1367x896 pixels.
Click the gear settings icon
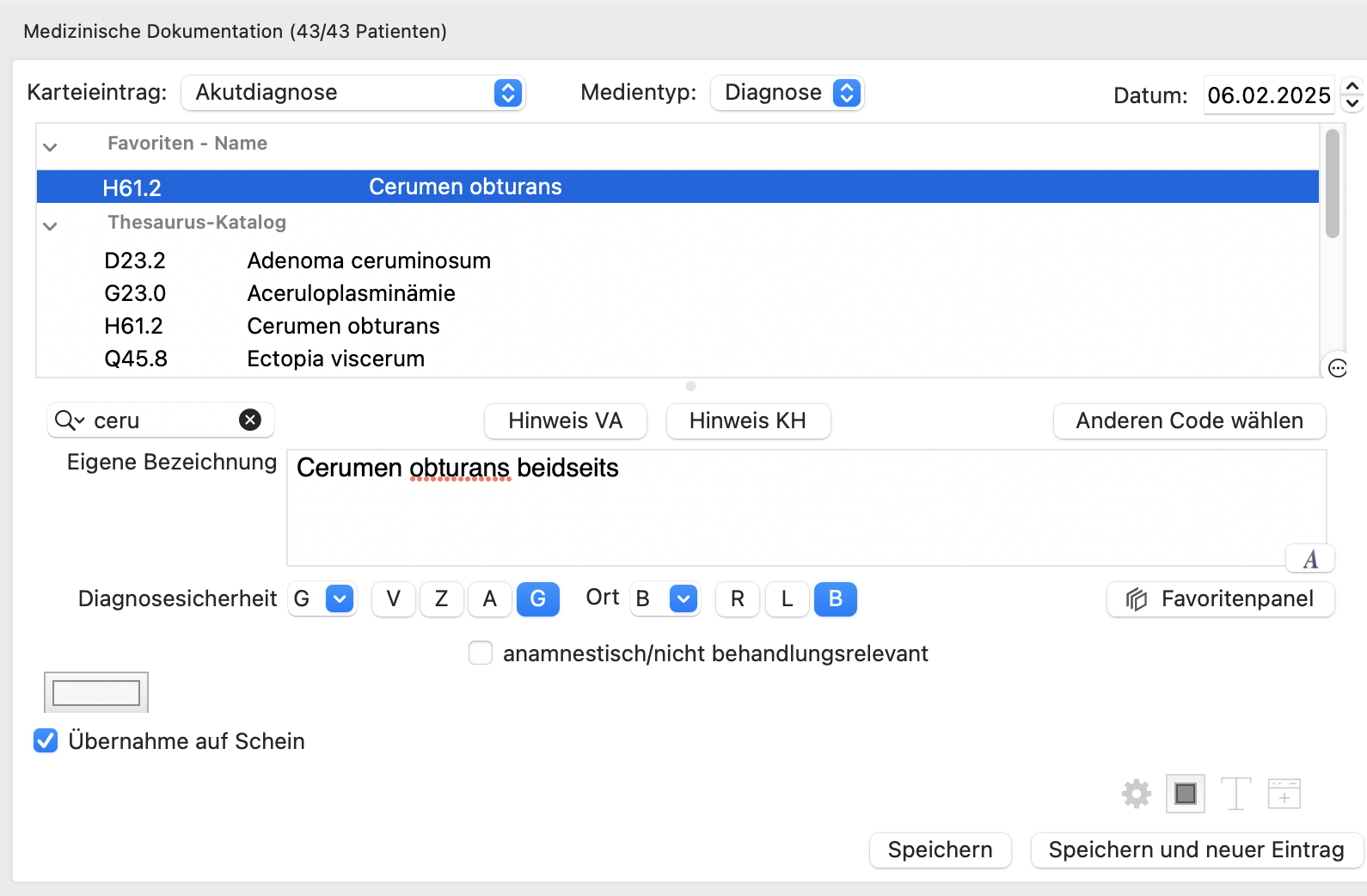(x=1137, y=794)
